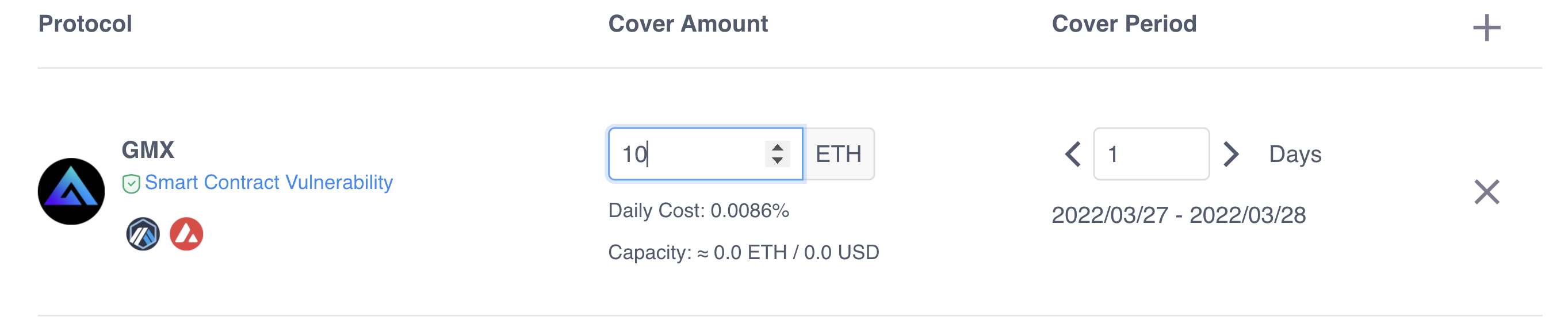Click the Cover Period column header
The image size is (1568, 332).
click(x=1123, y=24)
